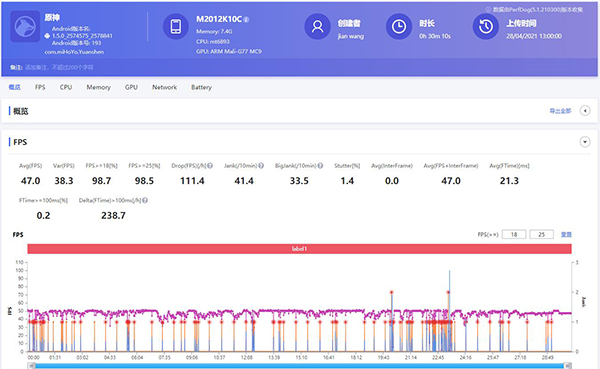The height and width of the screenshot is (369, 600).
Task: Open the Battery tab
Action: 201,87
